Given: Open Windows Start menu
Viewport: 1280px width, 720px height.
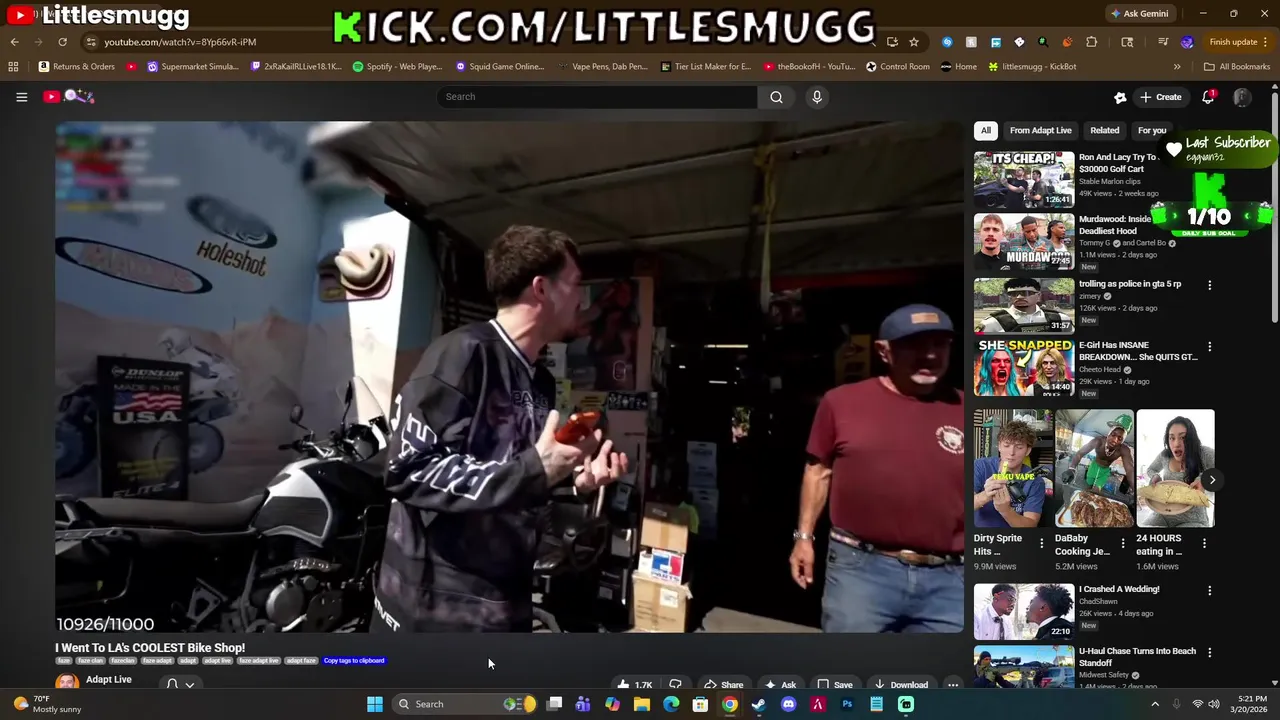Looking at the screenshot, I should 374,704.
